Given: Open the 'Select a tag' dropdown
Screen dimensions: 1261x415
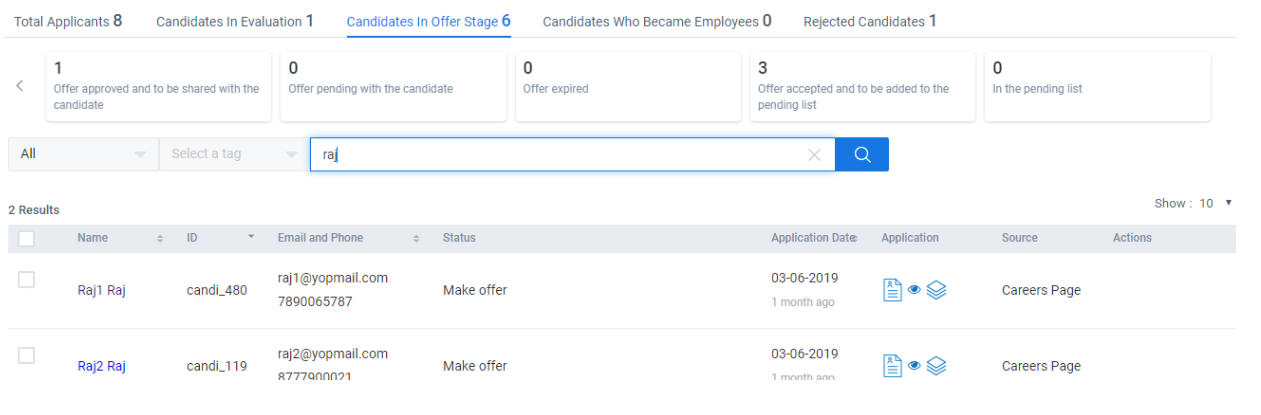Looking at the screenshot, I should click(x=234, y=154).
